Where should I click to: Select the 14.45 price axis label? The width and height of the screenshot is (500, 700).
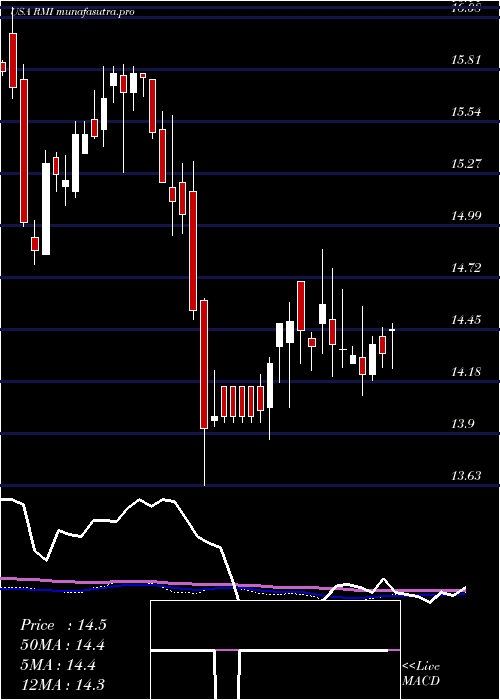click(466, 320)
